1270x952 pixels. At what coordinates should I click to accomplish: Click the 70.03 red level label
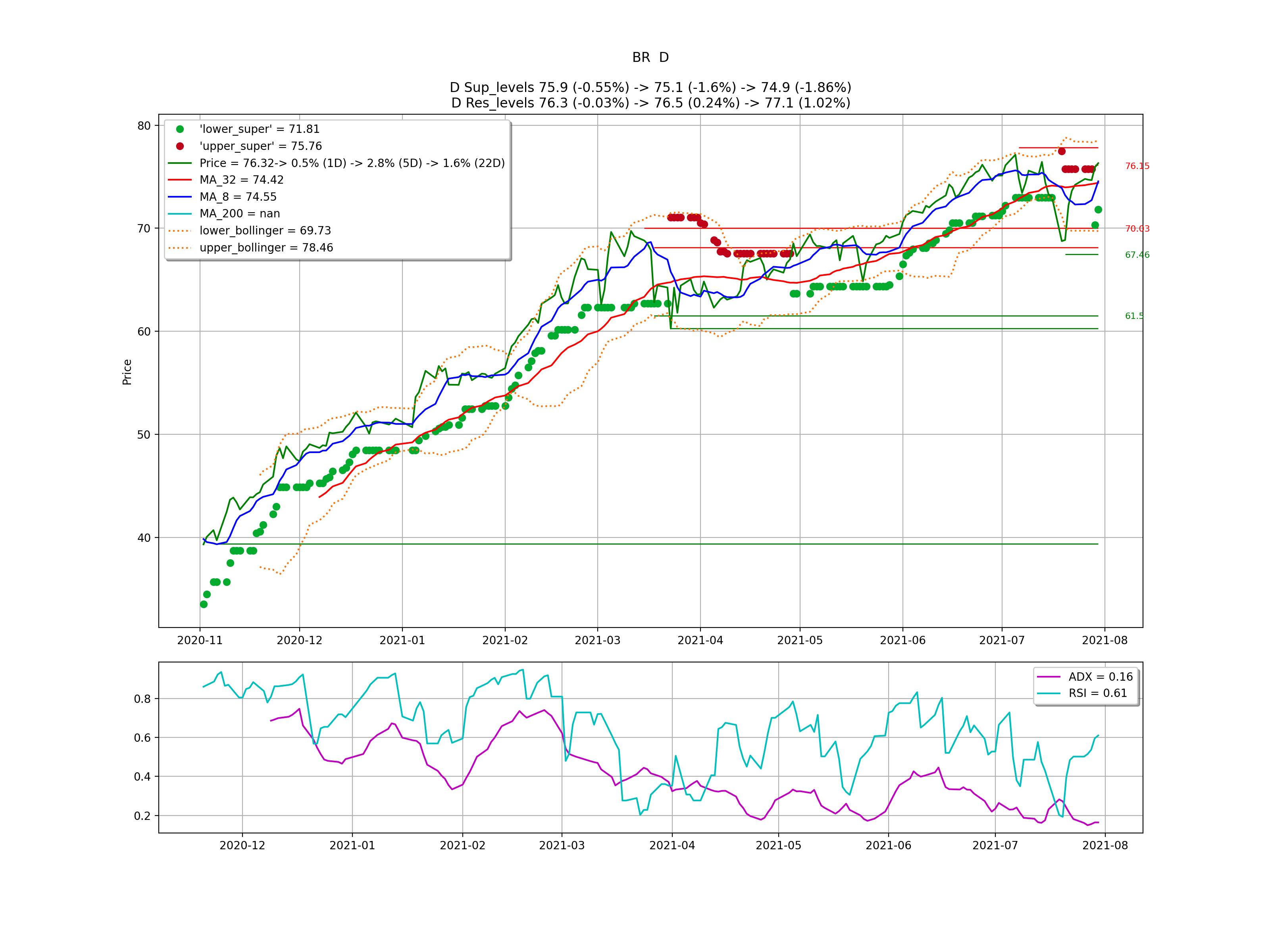[1137, 229]
